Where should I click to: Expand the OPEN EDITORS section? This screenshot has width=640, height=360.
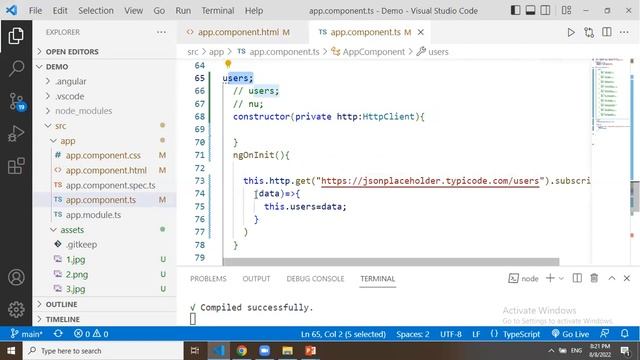(x=72, y=51)
